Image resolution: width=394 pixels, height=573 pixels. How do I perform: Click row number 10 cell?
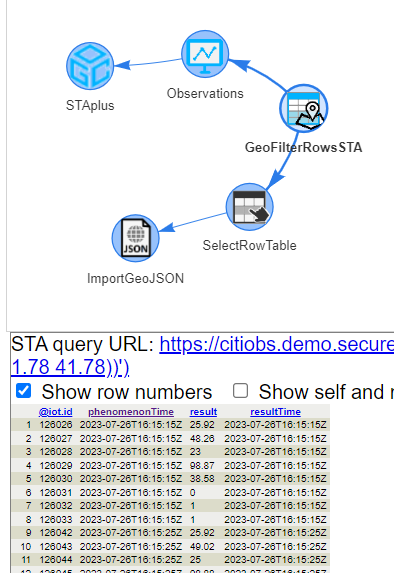(x=26, y=547)
